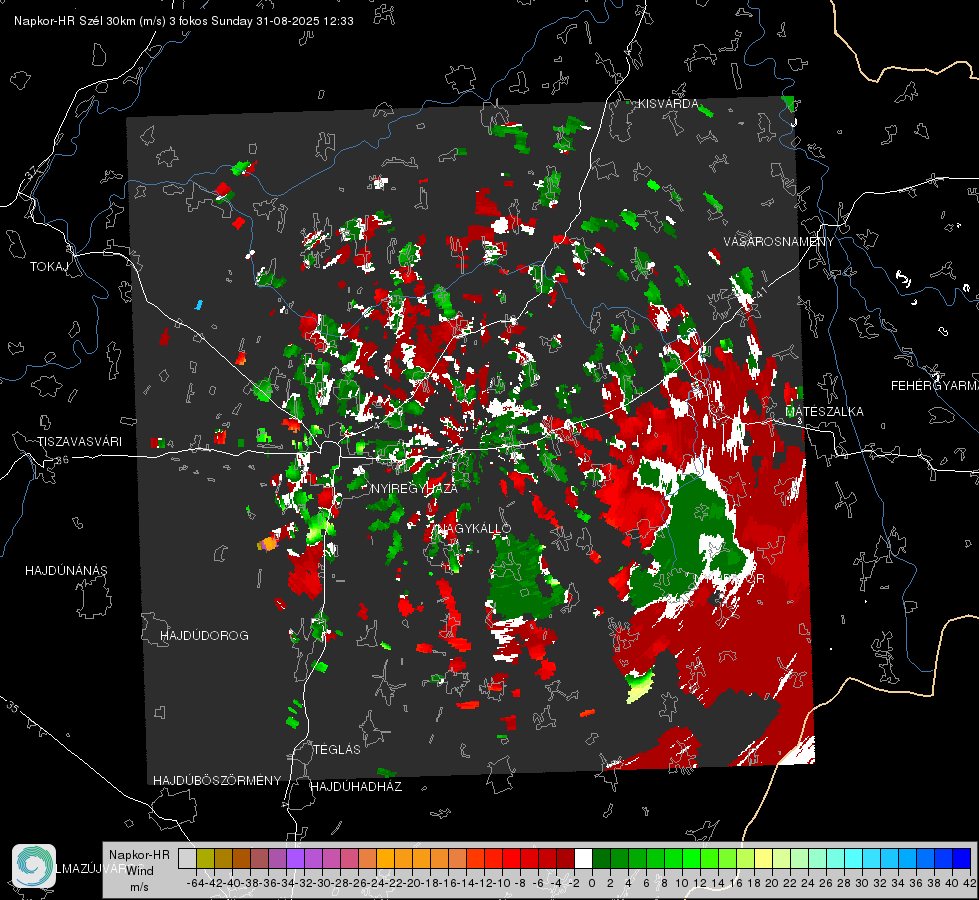Click the NYÍREGYHÁZA city label
This screenshot has height=900, width=979.
tap(414, 488)
